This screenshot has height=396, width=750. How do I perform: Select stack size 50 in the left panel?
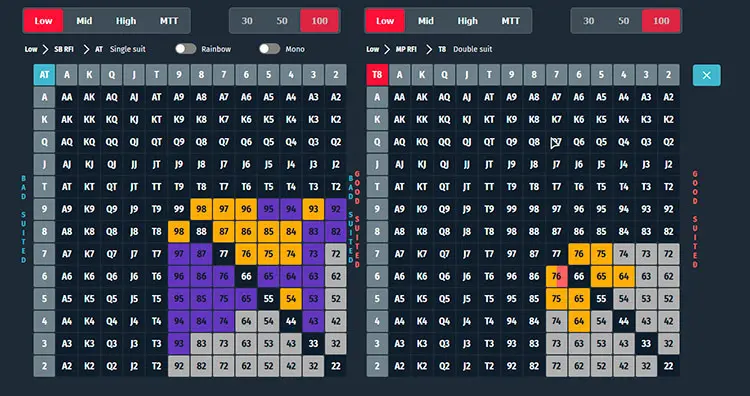(x=282, y=21)
